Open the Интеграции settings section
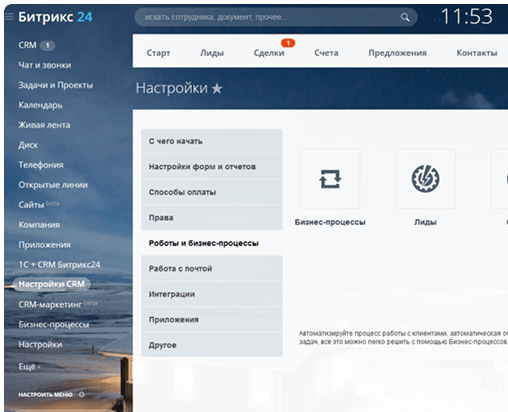The height and width of the screenshot is (412, 508). 212,294
